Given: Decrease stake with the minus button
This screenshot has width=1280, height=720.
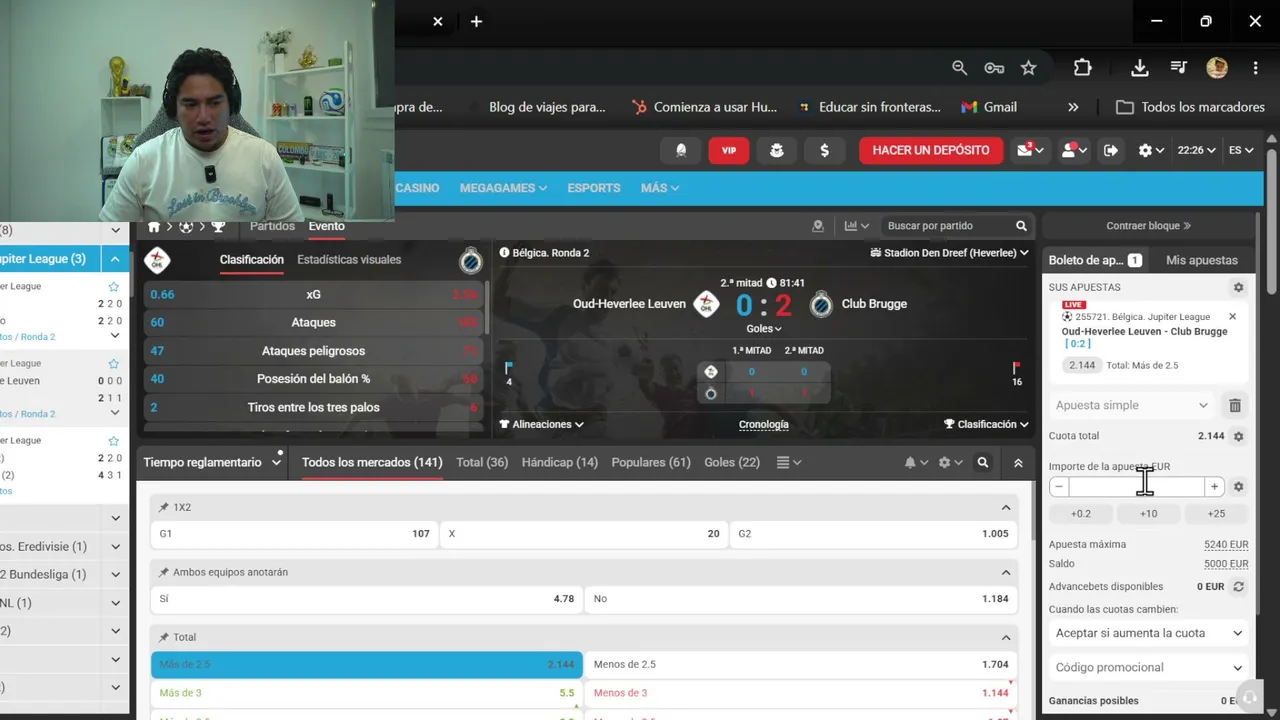Looking at the screenshot, I should [x=1059, y=487].
